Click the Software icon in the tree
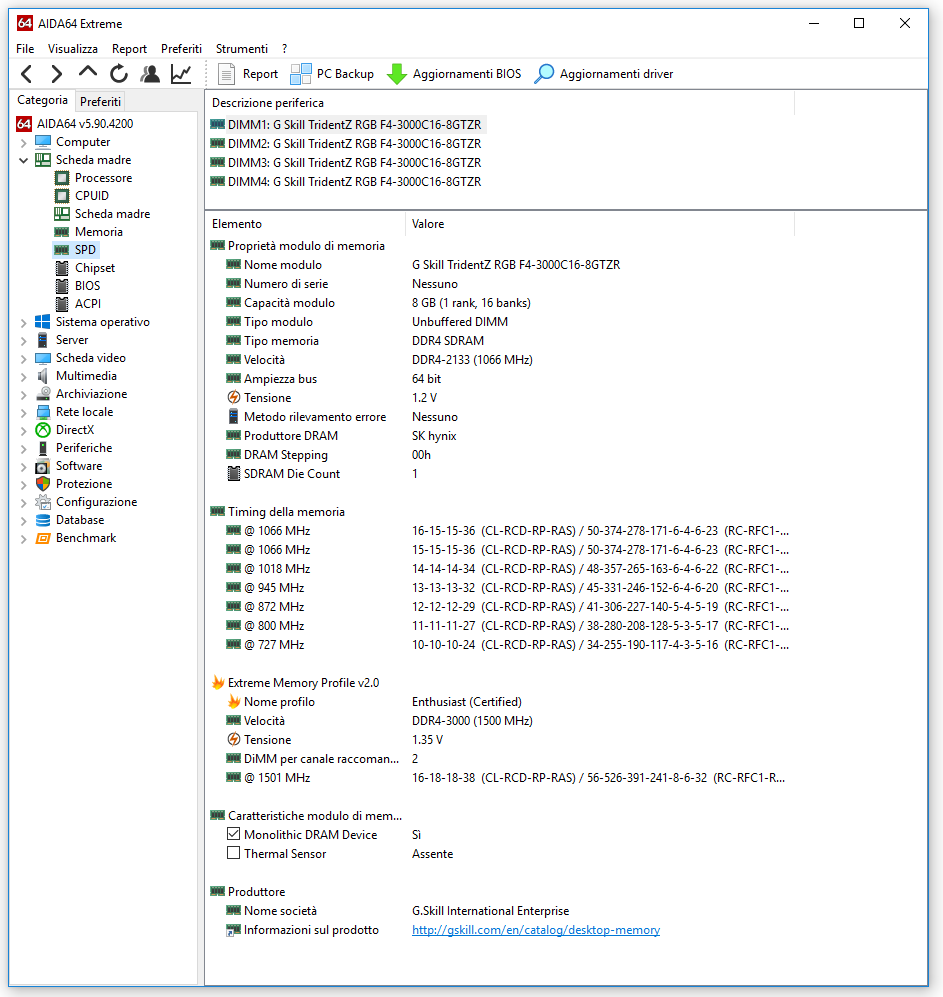This screenshot has width=943, height=997. point(43,466)
